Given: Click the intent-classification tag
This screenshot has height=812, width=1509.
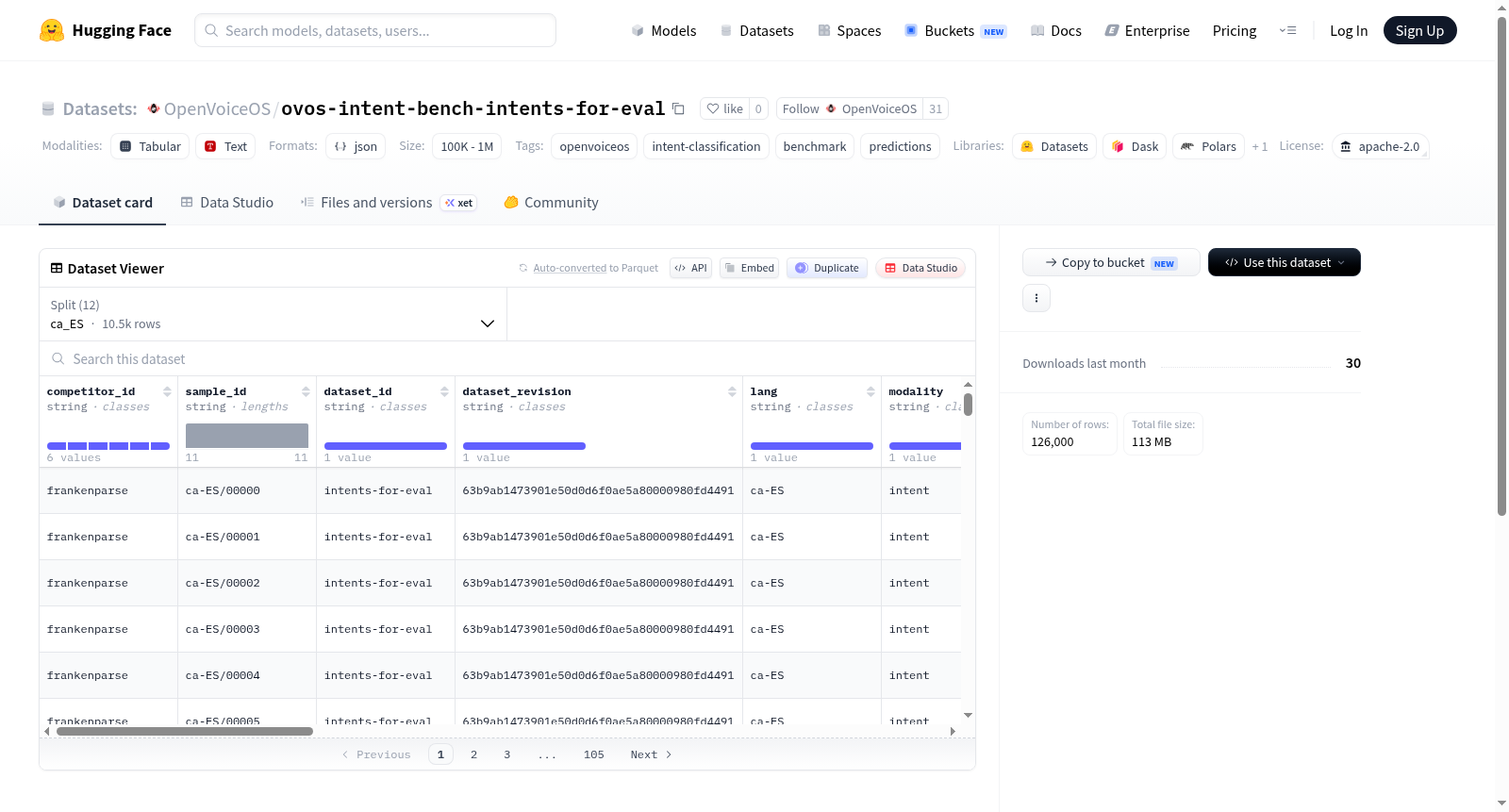Looking at the screenshot, I should click(x=705, y=146).
